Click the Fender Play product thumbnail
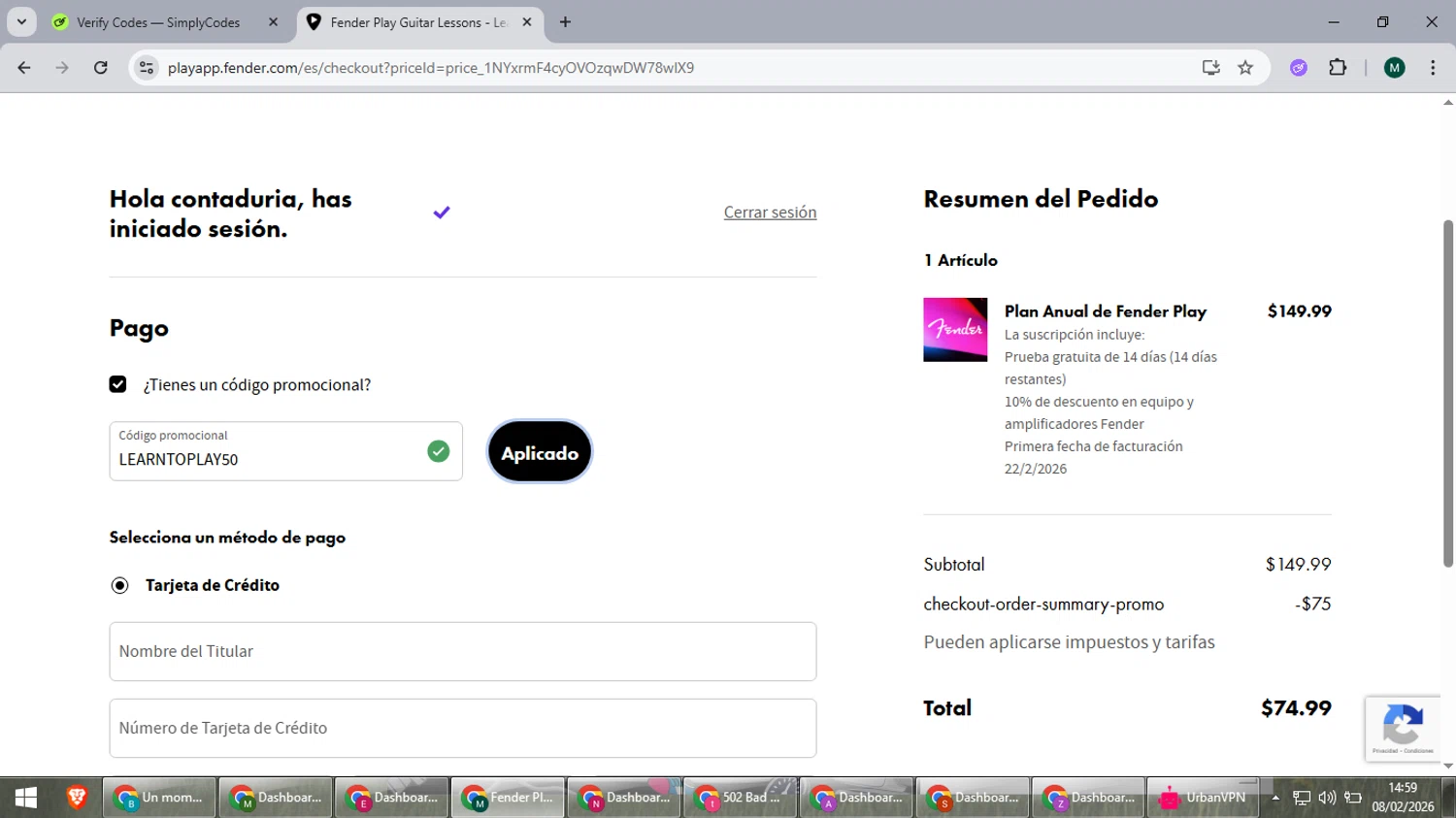1456x818 pixels. [955, 330]
